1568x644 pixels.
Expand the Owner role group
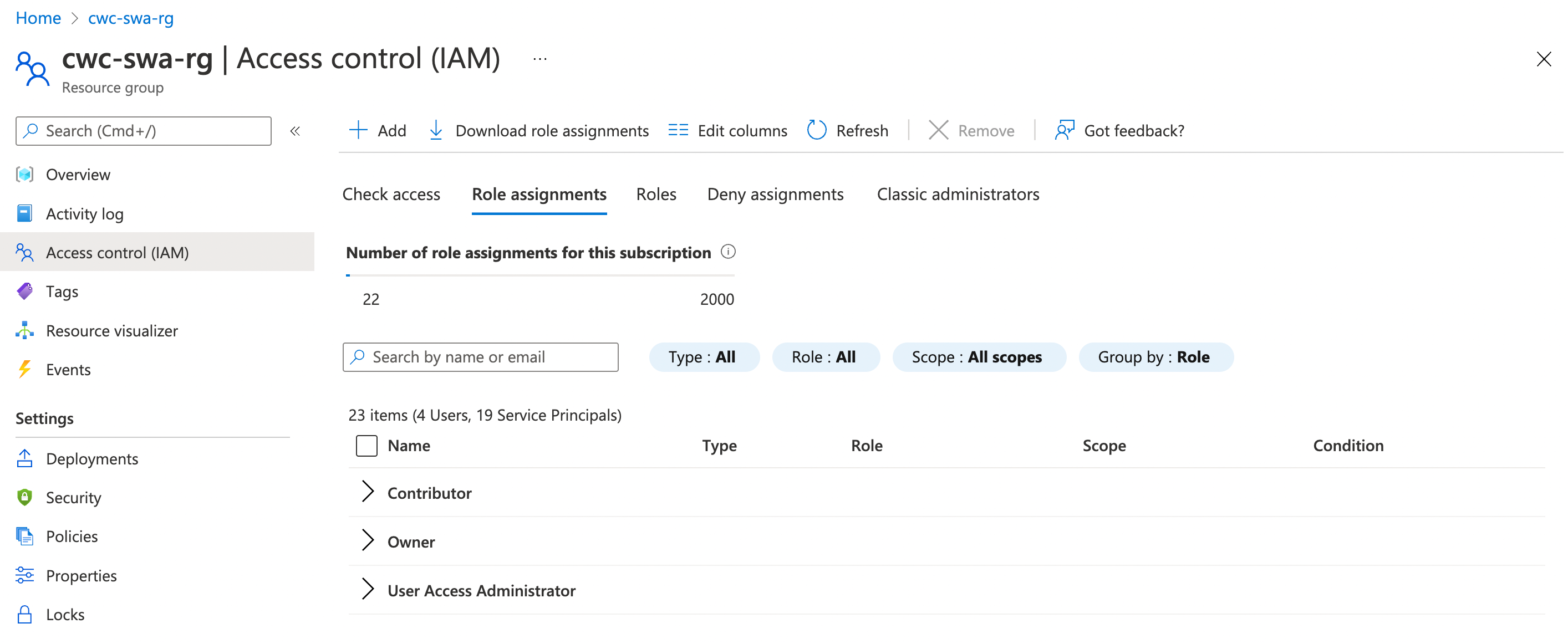pos(368,540)
